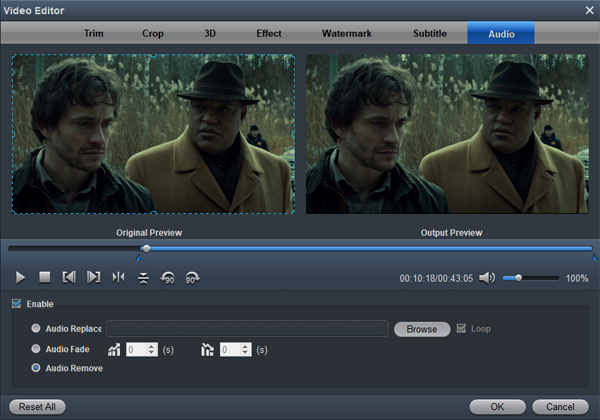
Task: Click the trim start marker below timeline
Action: (139, 258)
